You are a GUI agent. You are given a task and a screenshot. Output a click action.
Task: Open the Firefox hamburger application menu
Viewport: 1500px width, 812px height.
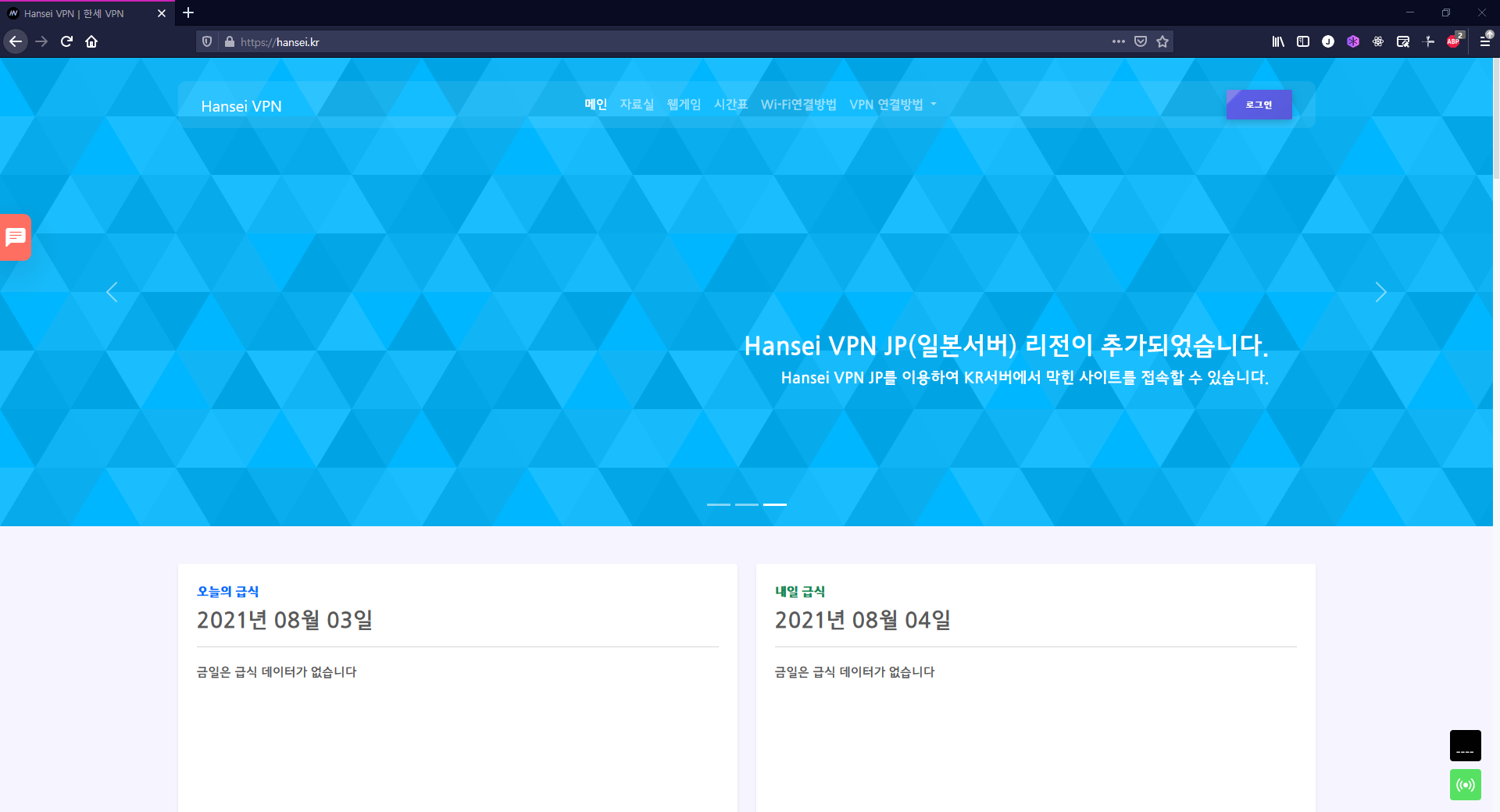point(1486,41)
